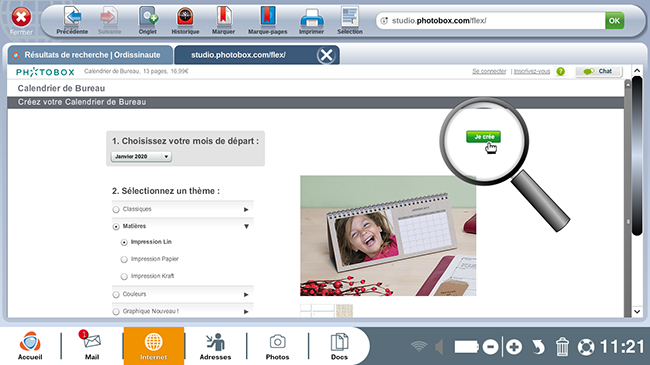The image size is (650, 365).
Task: Click the page scrollbar up arrow
Action: [x=637, y=71]
